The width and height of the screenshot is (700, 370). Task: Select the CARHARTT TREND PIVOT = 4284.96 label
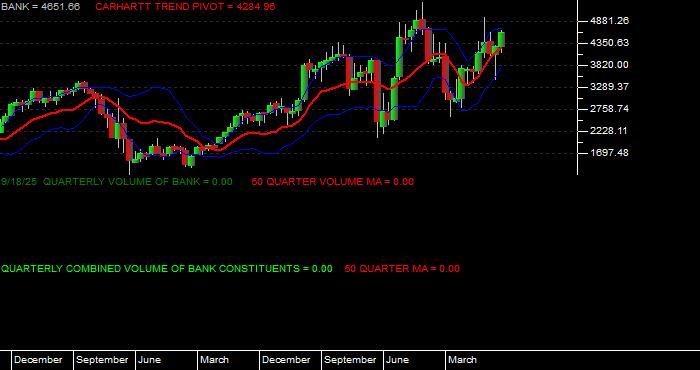[185, 7]
